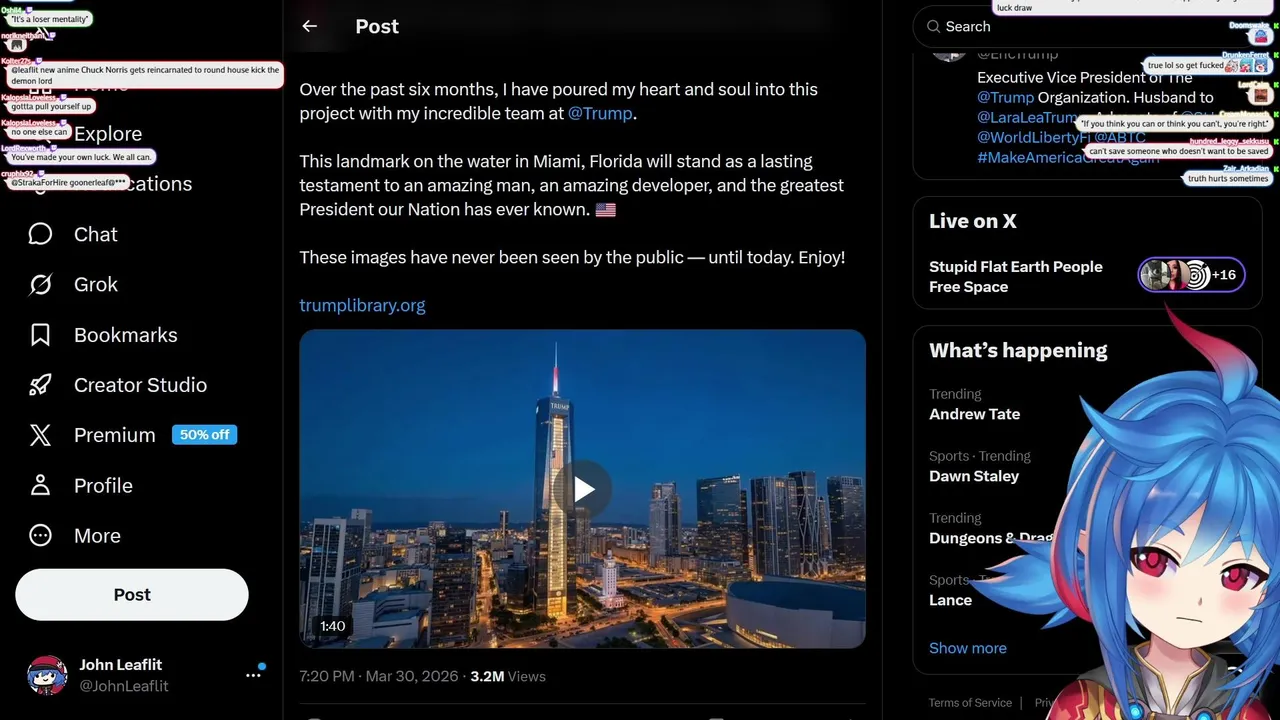Click the @JohnLeaflit handle

coord(124,686)
